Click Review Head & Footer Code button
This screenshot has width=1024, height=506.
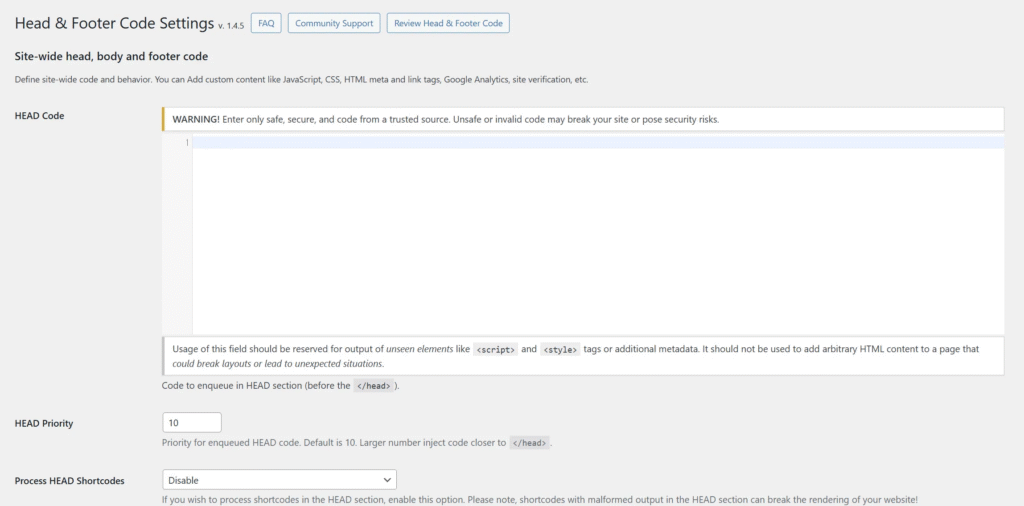(x=448, y=23)
